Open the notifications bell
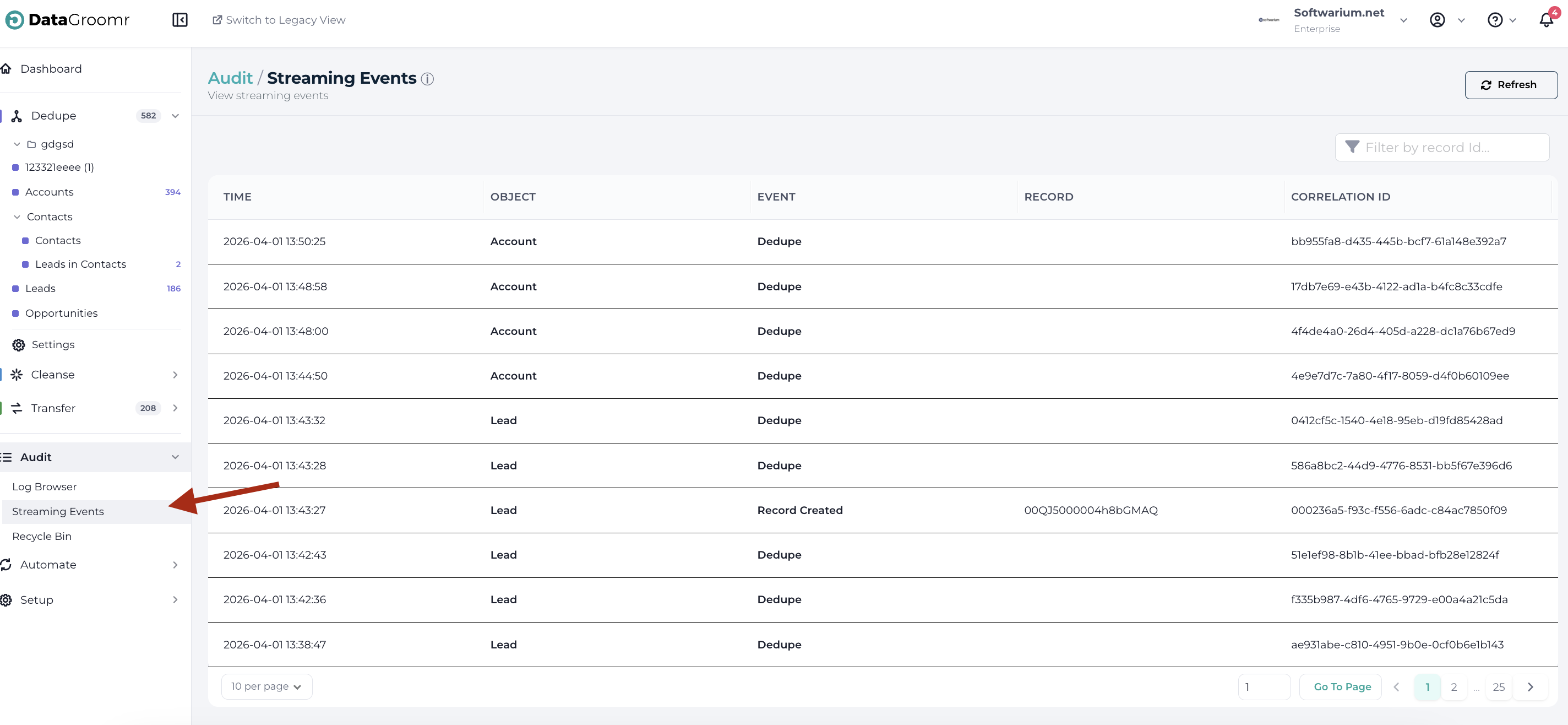Viewport: 1568px width, 725px height. [1545, 20]
